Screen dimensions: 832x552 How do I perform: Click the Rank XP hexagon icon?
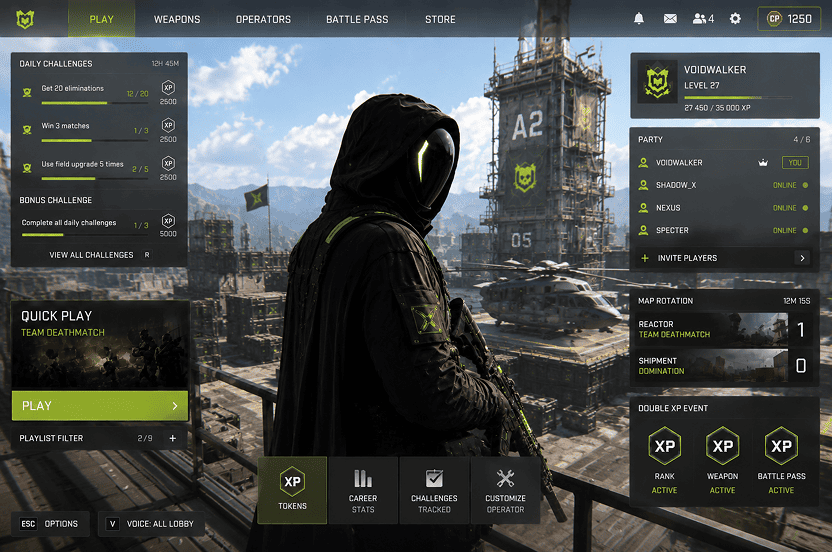(x=664, y=446)
